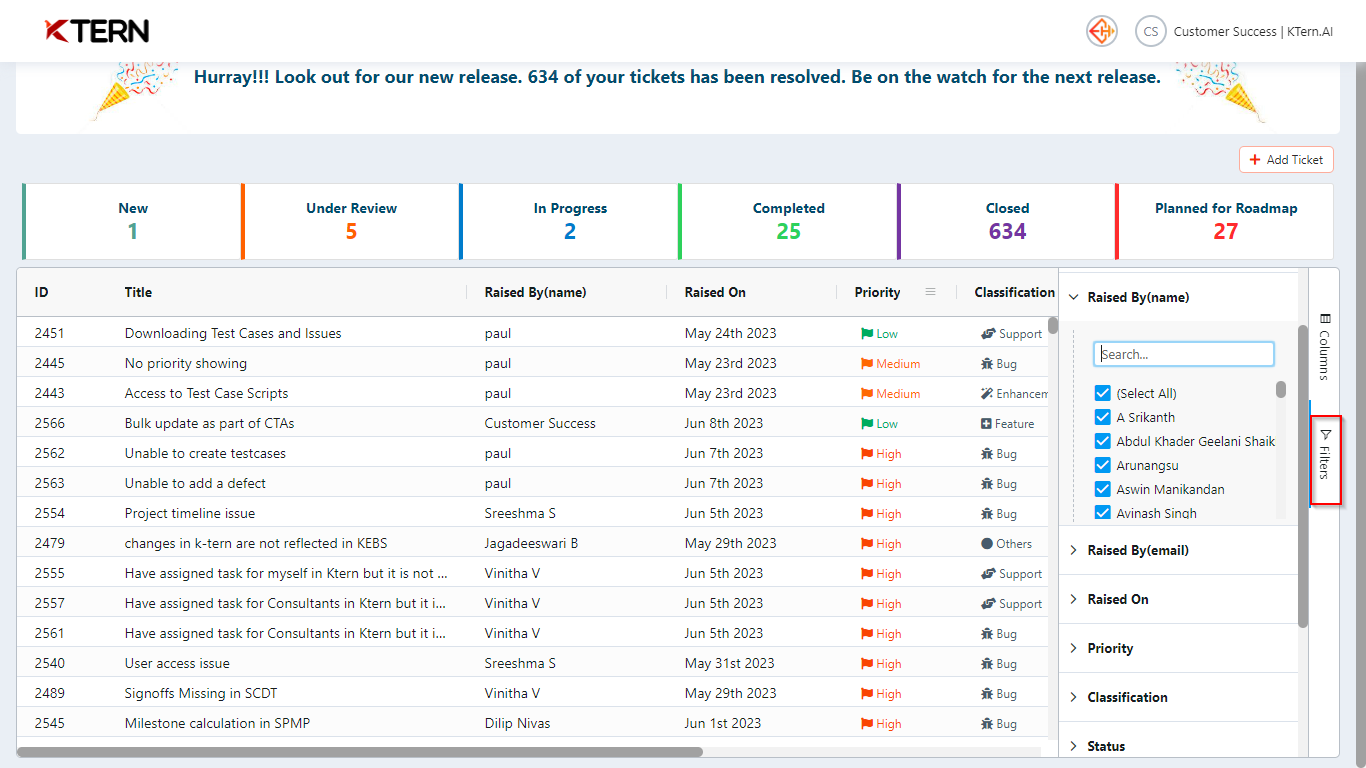Click the name list scrollbar in filter

1281,389
